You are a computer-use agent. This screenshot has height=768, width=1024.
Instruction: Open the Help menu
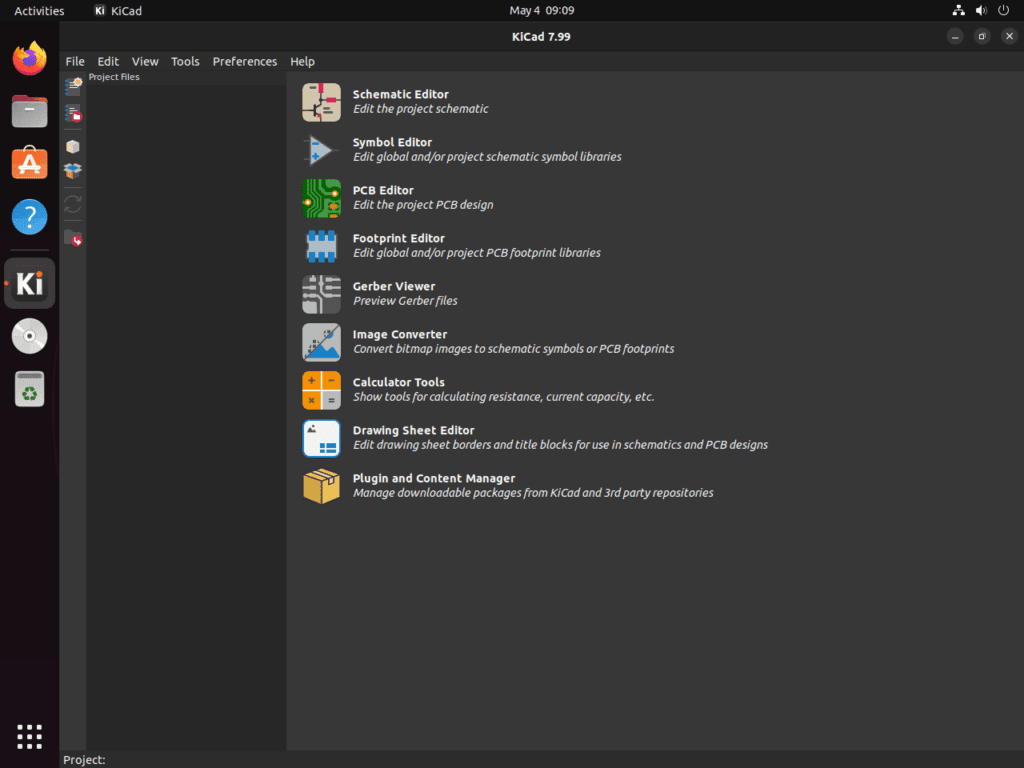point(302,61)
